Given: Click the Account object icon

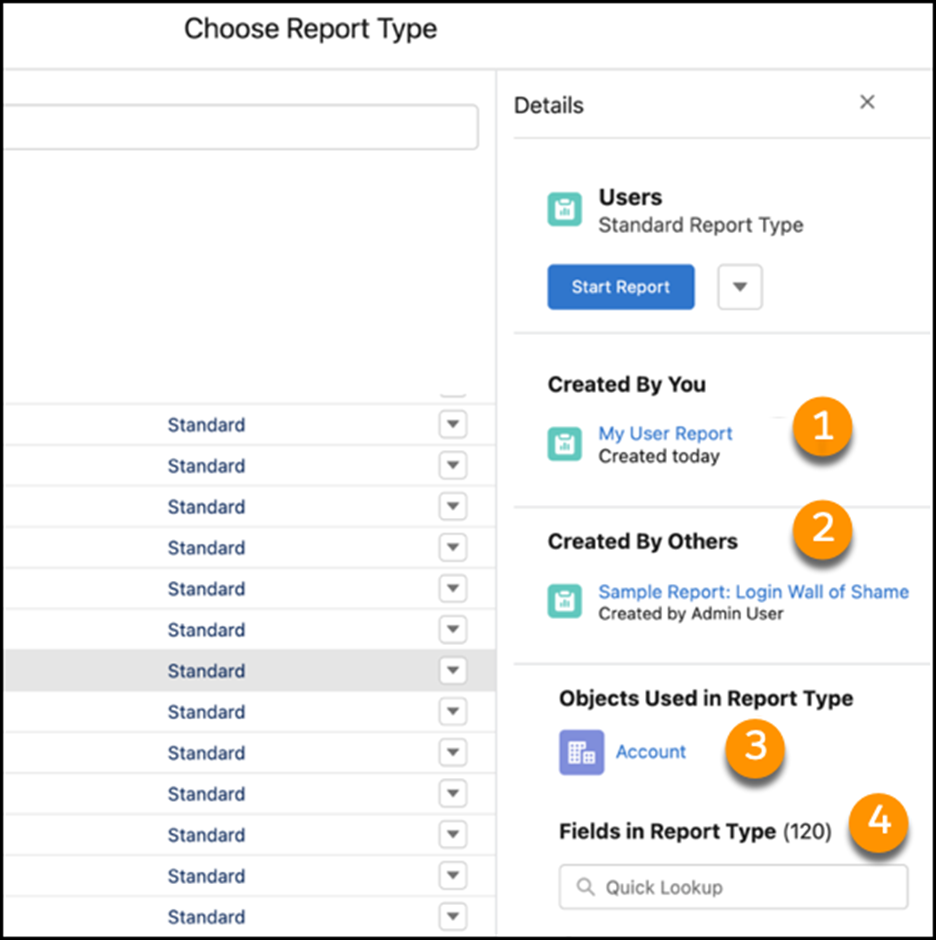Looking at the screenshot, I should (x=581, y=752).
